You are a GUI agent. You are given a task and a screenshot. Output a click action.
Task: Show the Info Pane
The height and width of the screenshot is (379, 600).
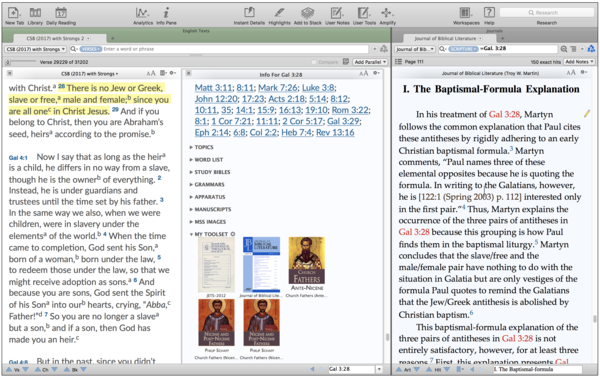tap(166, 15)
